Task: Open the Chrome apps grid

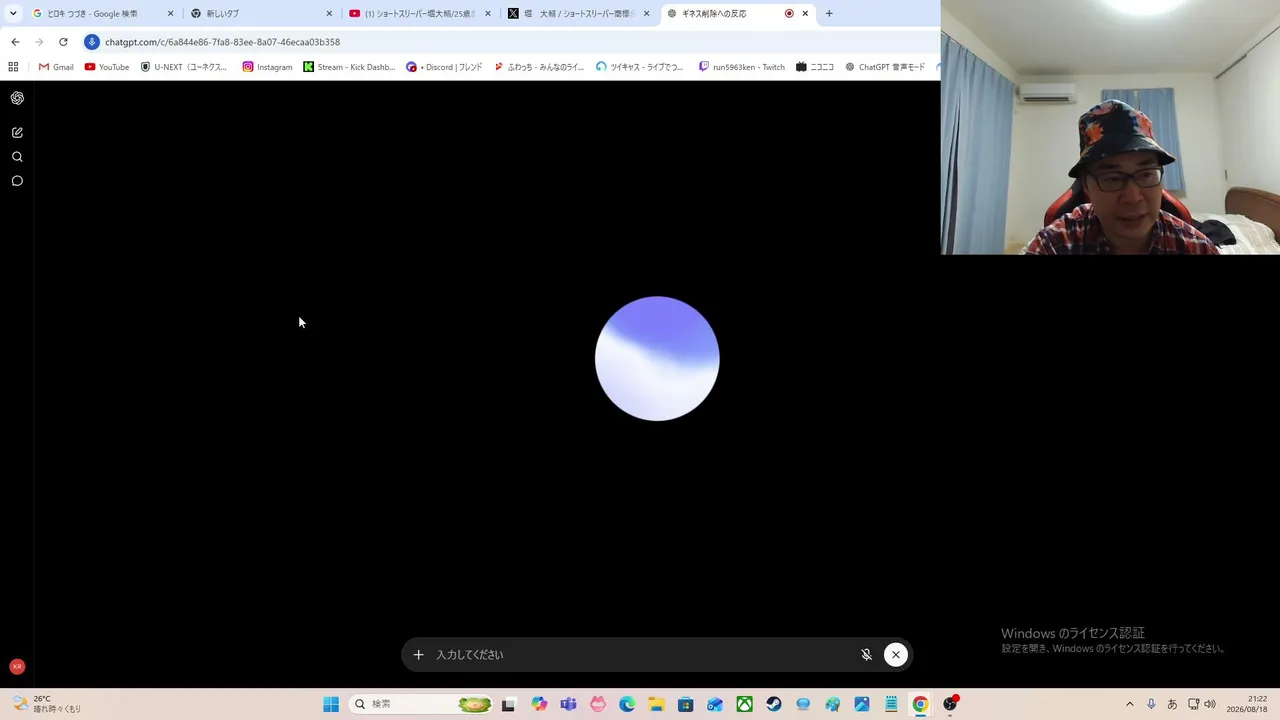Action: 13,67
